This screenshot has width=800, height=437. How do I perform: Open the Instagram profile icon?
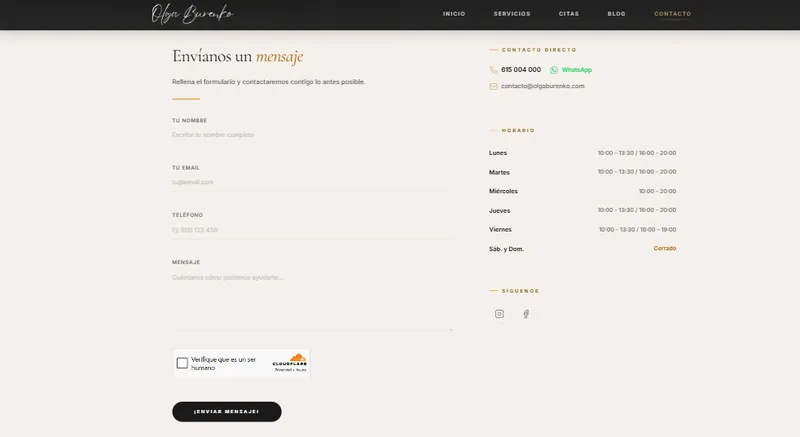click(499, 314)
